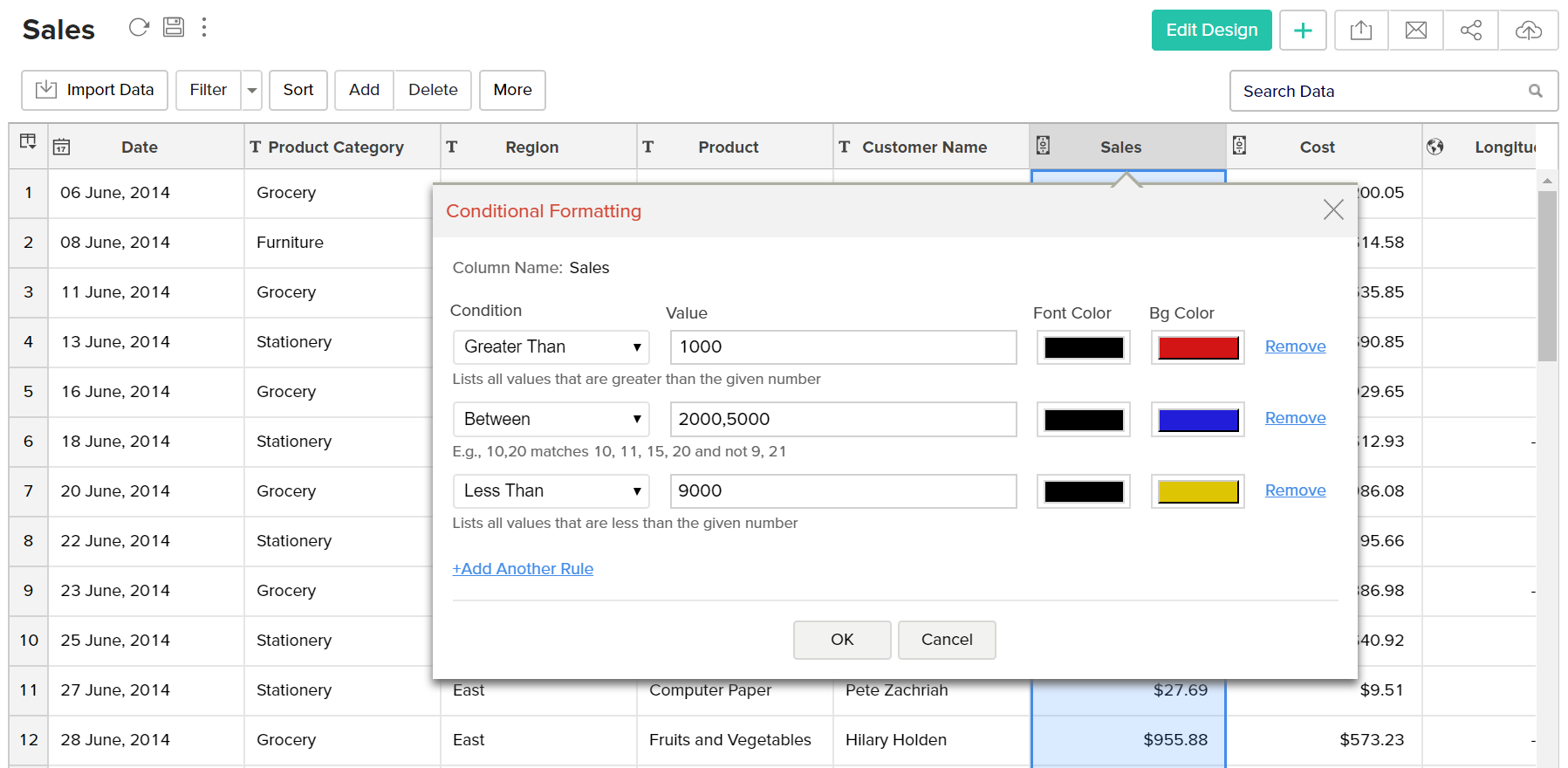Image resolution: width=1568 pixels, height=768 pixels.
Task: Click the export upload icon
Action: [x=1360, y=31]
